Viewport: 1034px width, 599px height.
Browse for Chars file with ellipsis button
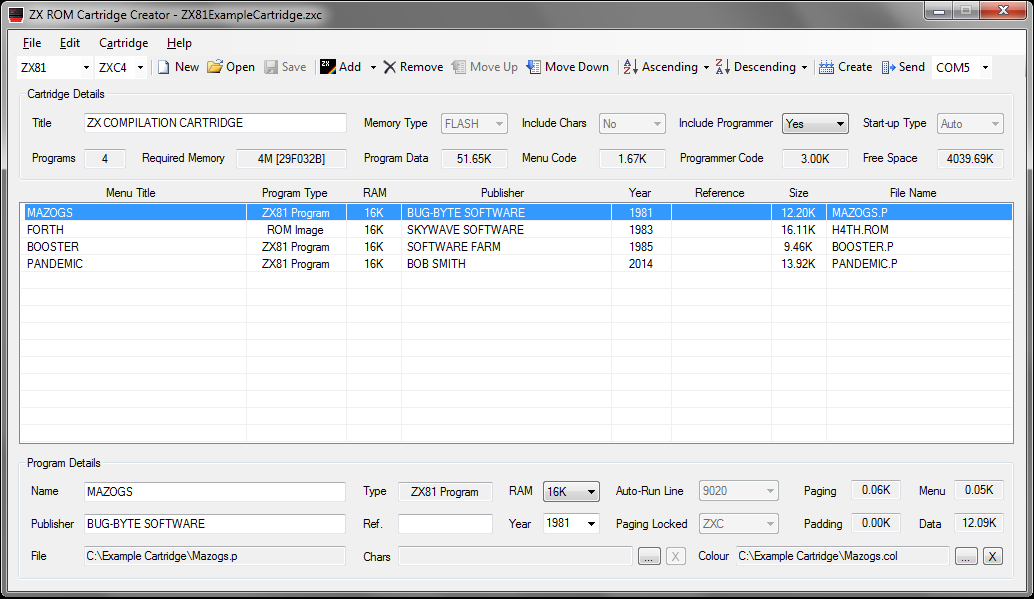click(649, 556)
